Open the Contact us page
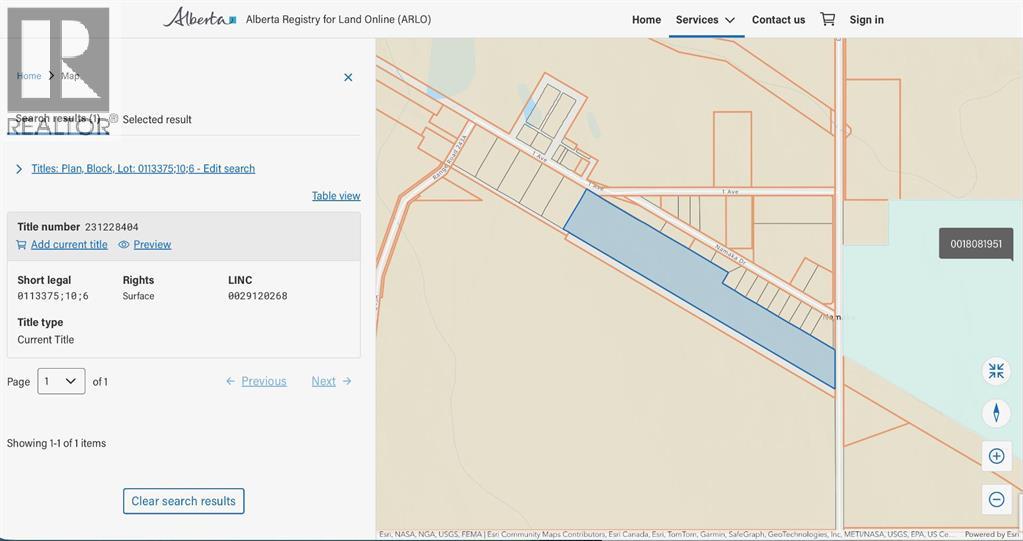Image resolution: width=1023 pixels, height=541 pixels. coord(778,20)
